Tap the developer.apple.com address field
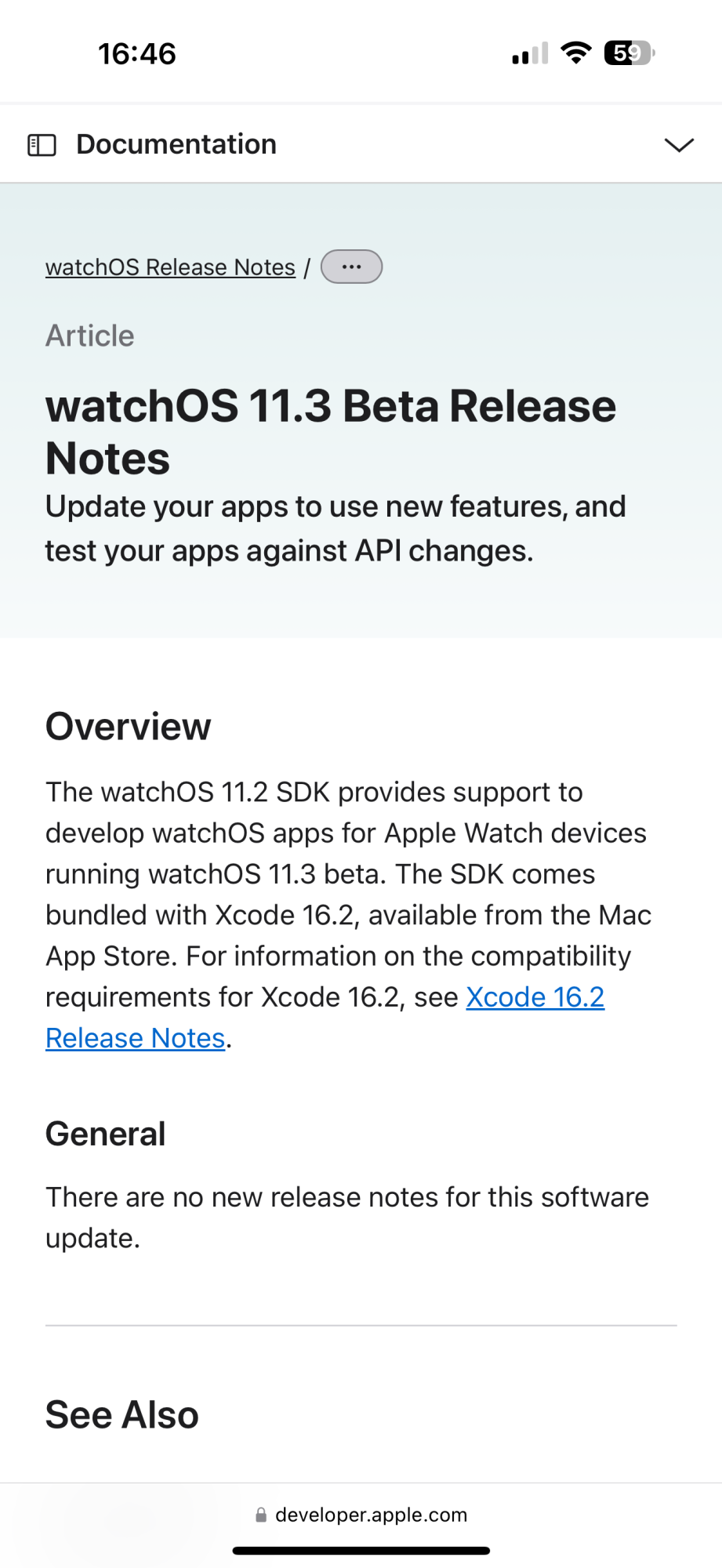This screenshot has width=722, height=1568. 371,1515
